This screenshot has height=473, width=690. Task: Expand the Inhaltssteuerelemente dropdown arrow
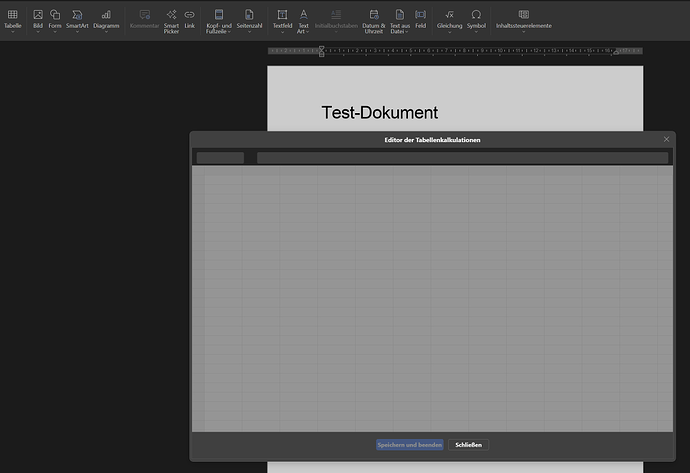524,32
